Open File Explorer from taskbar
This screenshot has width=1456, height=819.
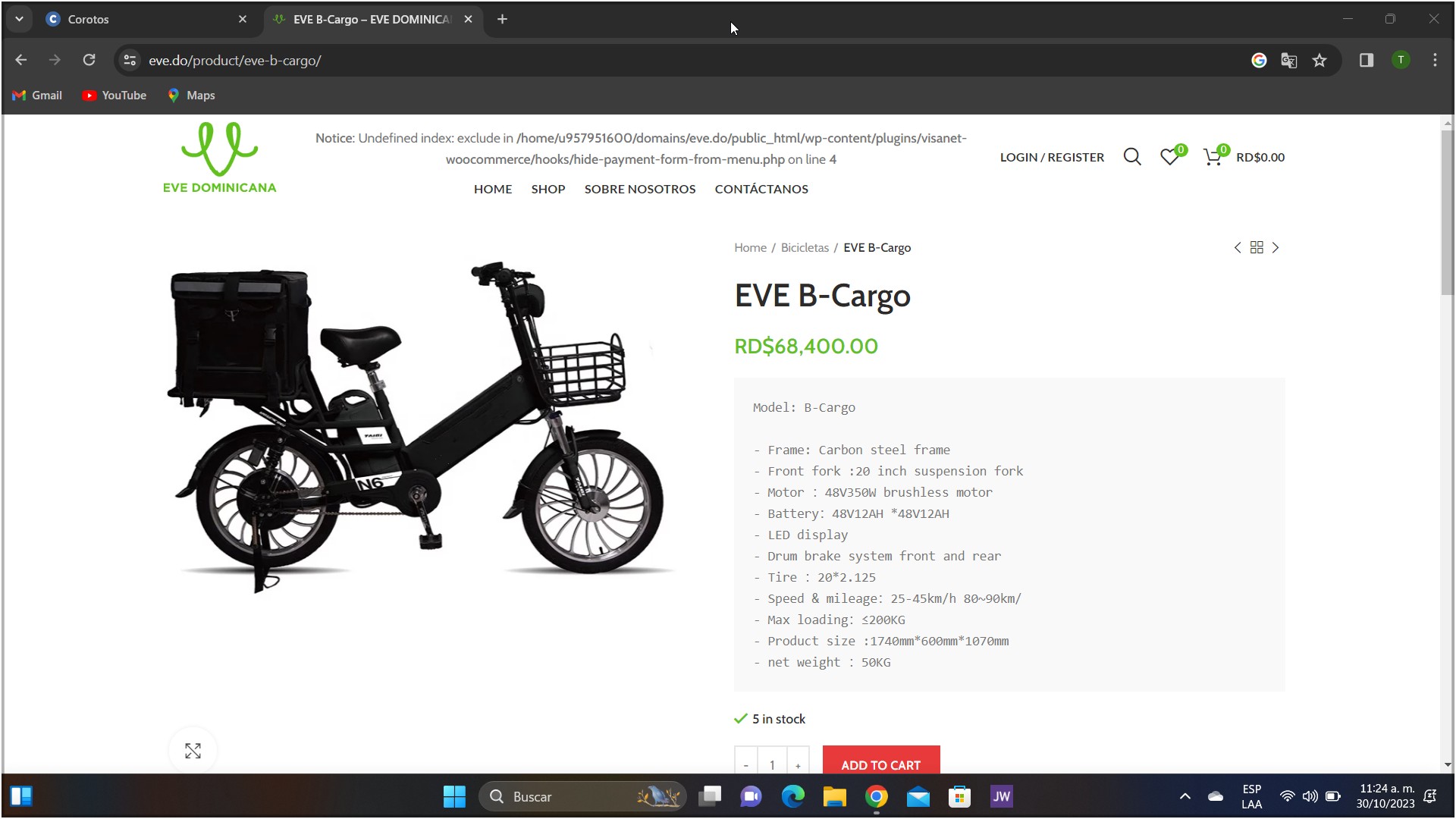point(835,796)
